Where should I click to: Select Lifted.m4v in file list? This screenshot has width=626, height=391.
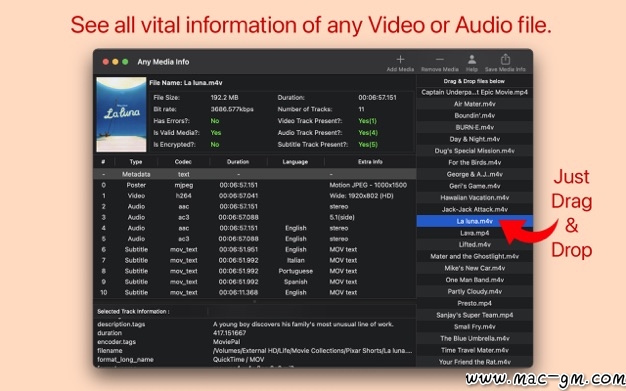(x=474, y=244)
